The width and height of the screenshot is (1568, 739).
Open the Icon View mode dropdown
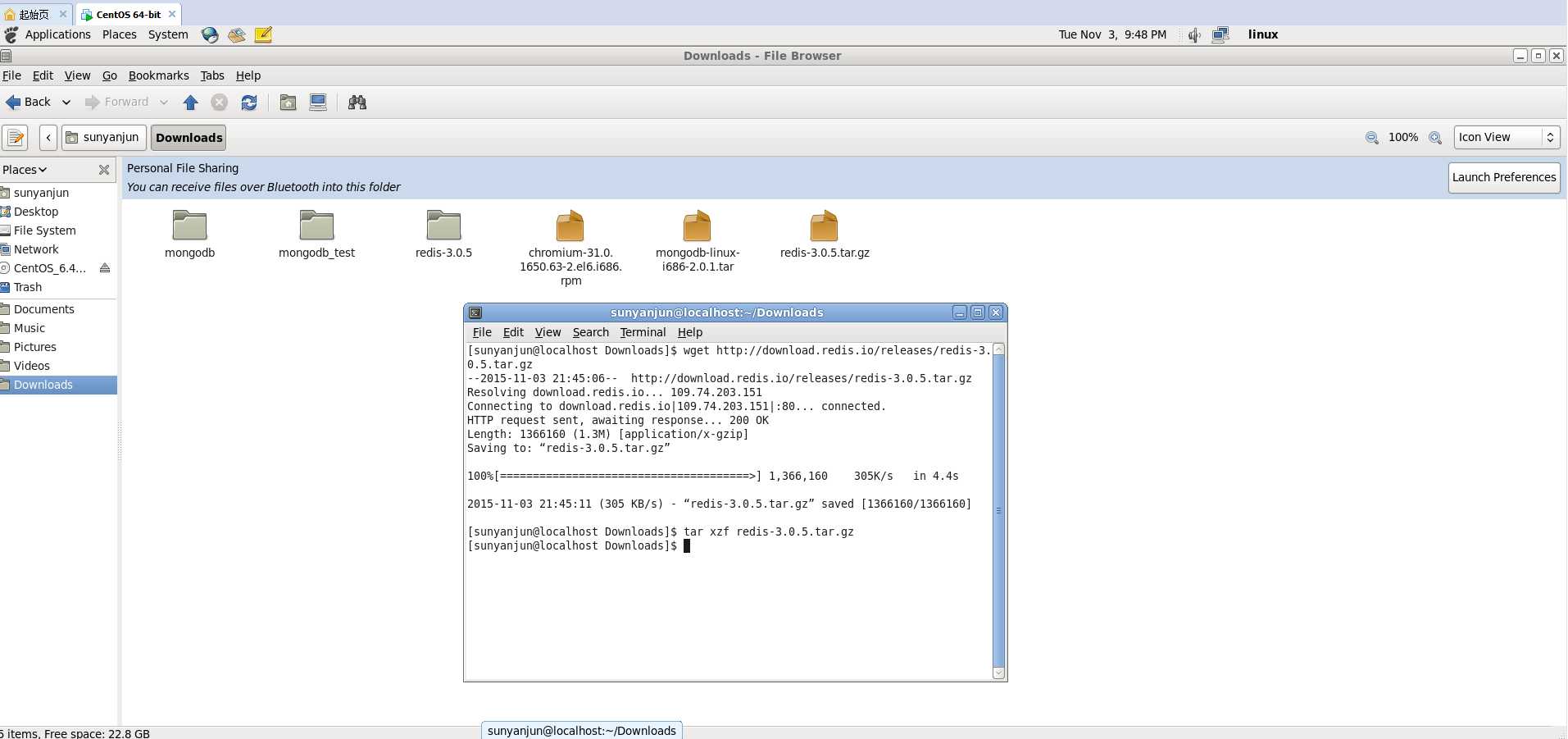tap(1507, 138)
